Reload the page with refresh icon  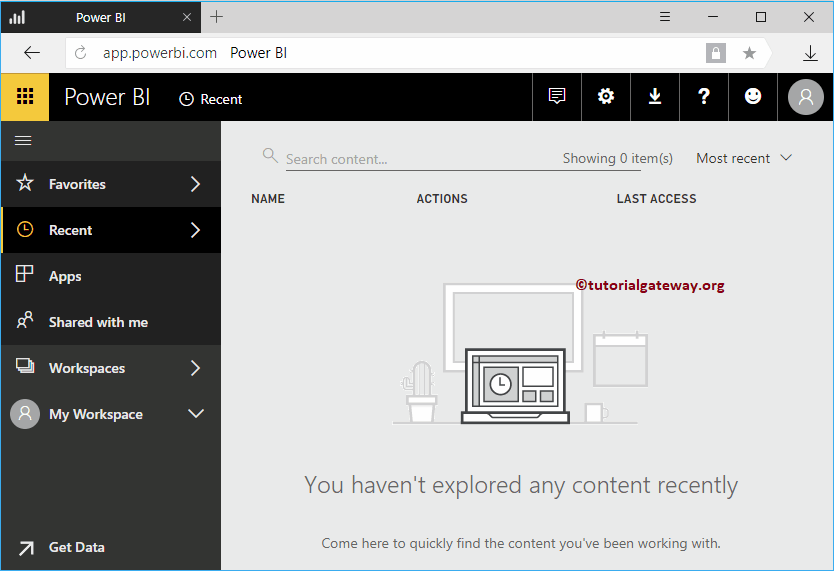[80, 53]
